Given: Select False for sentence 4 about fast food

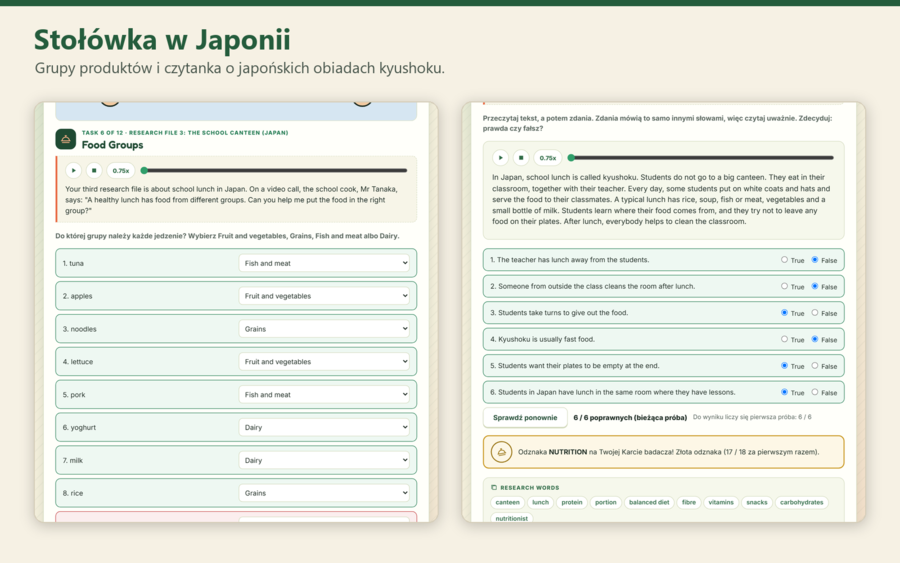Looking at the screenshot, I should (x=814, y=339).
